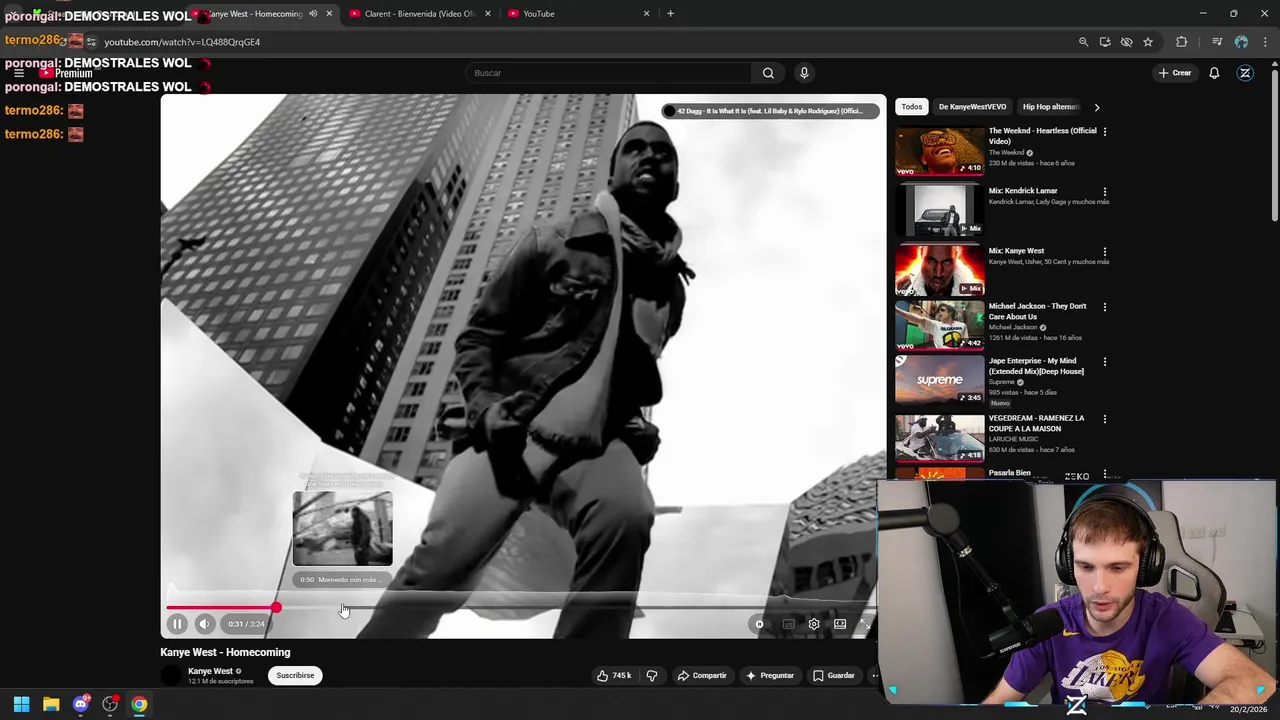The width and height of the screenshot is (1280, 720).
Task: Start voice search with microphone icon
Action: 804,73
